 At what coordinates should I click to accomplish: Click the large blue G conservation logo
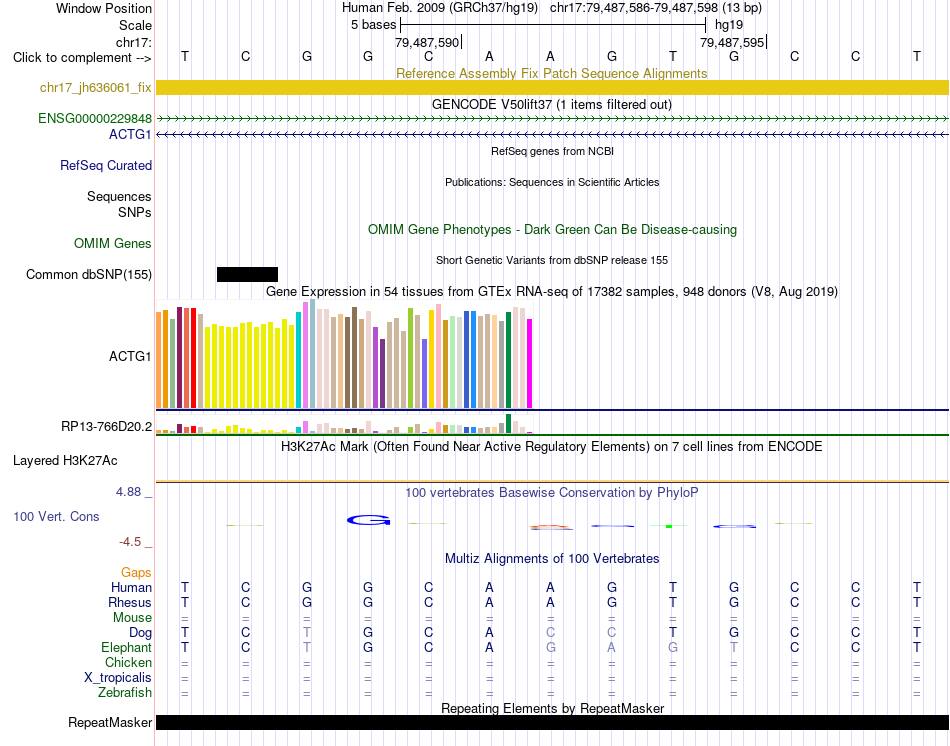point(368,520)
